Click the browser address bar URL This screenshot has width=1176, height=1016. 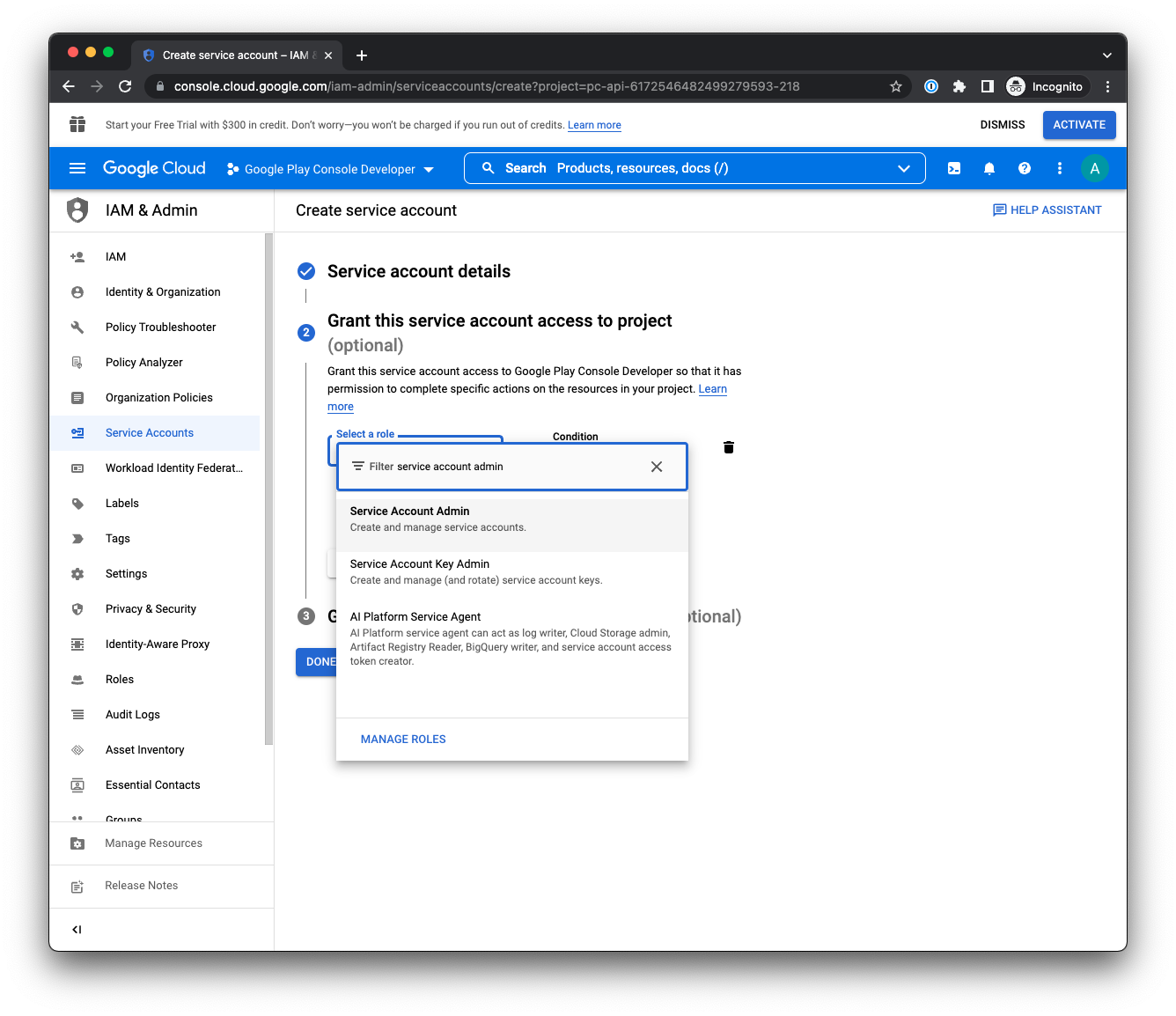(x=487, y=86)
